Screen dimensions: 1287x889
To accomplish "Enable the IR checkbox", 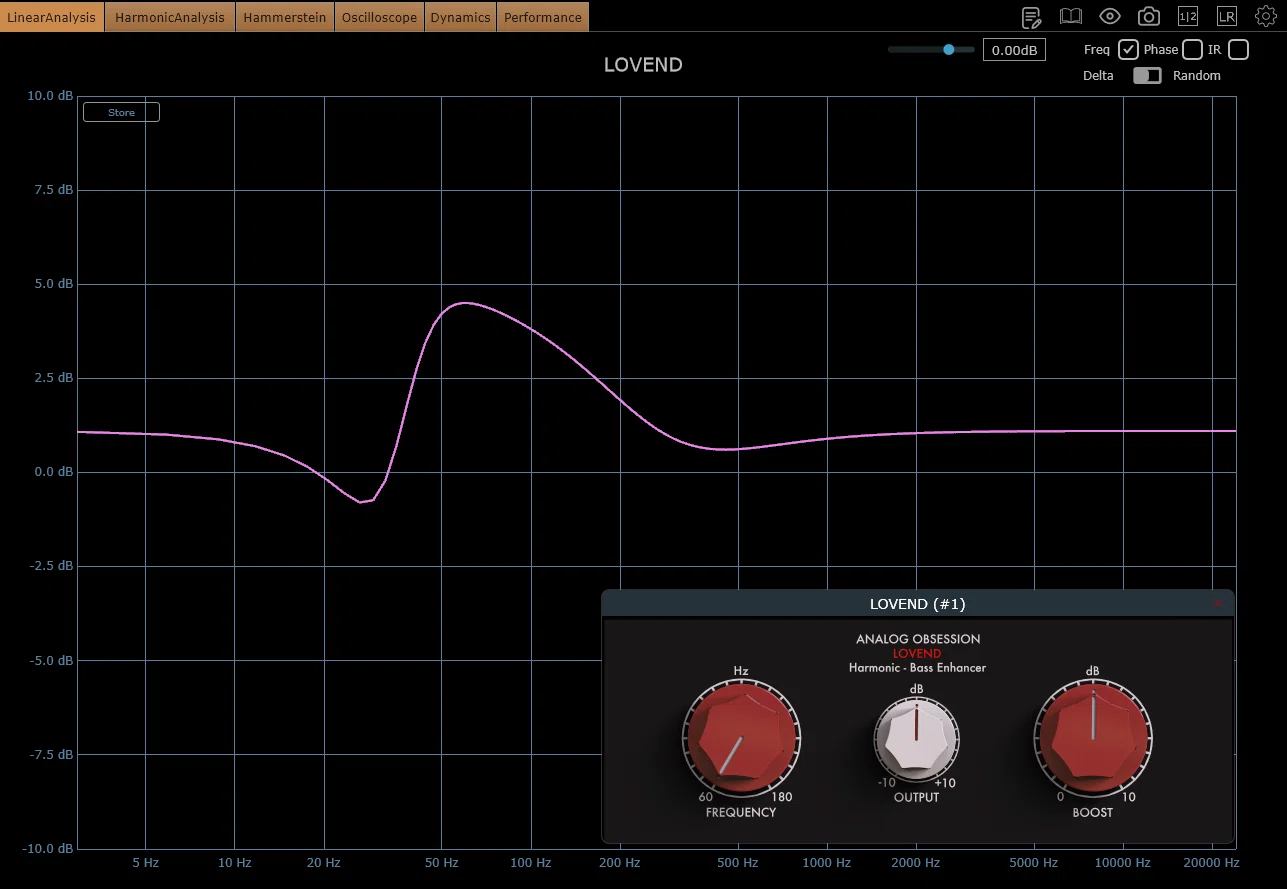I will (1238, 49).
